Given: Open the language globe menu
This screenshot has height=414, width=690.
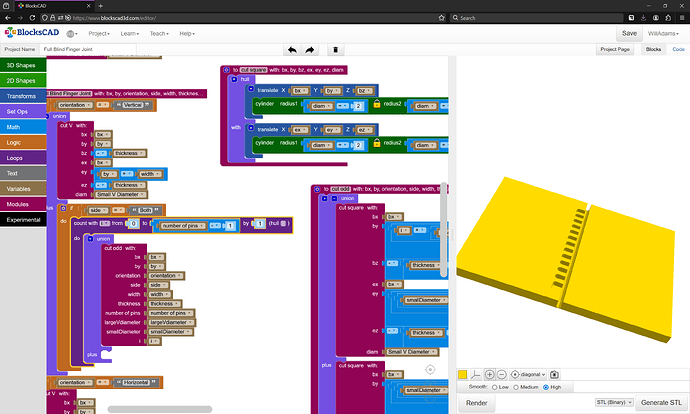Looking at the screenshot, I should 71,34.
